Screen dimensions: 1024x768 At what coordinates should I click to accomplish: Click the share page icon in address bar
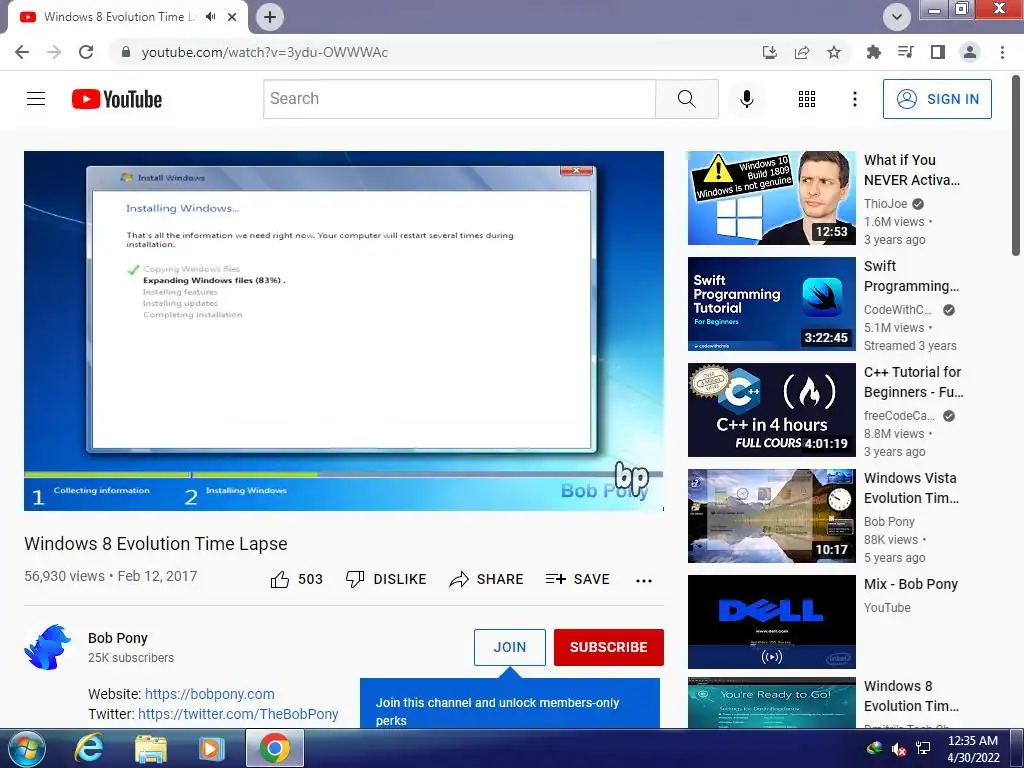tap(802, 52)
